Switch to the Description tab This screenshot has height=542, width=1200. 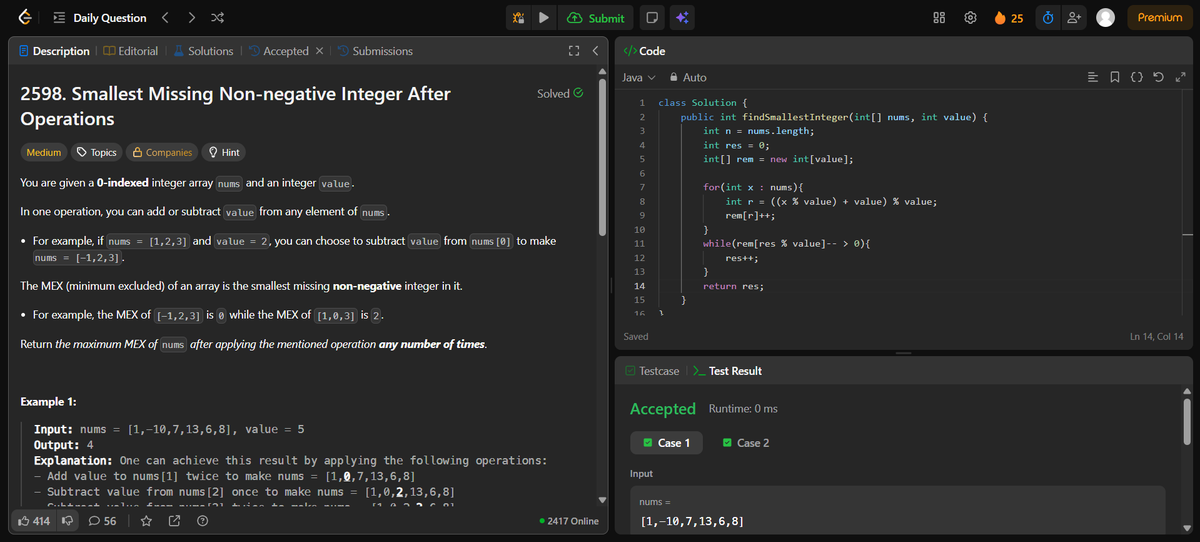[x=54, y=51]
